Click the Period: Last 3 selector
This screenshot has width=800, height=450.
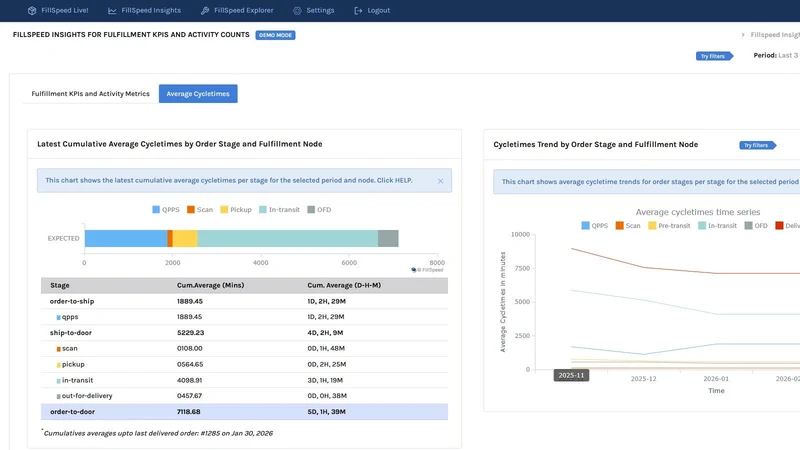point(777,55)
